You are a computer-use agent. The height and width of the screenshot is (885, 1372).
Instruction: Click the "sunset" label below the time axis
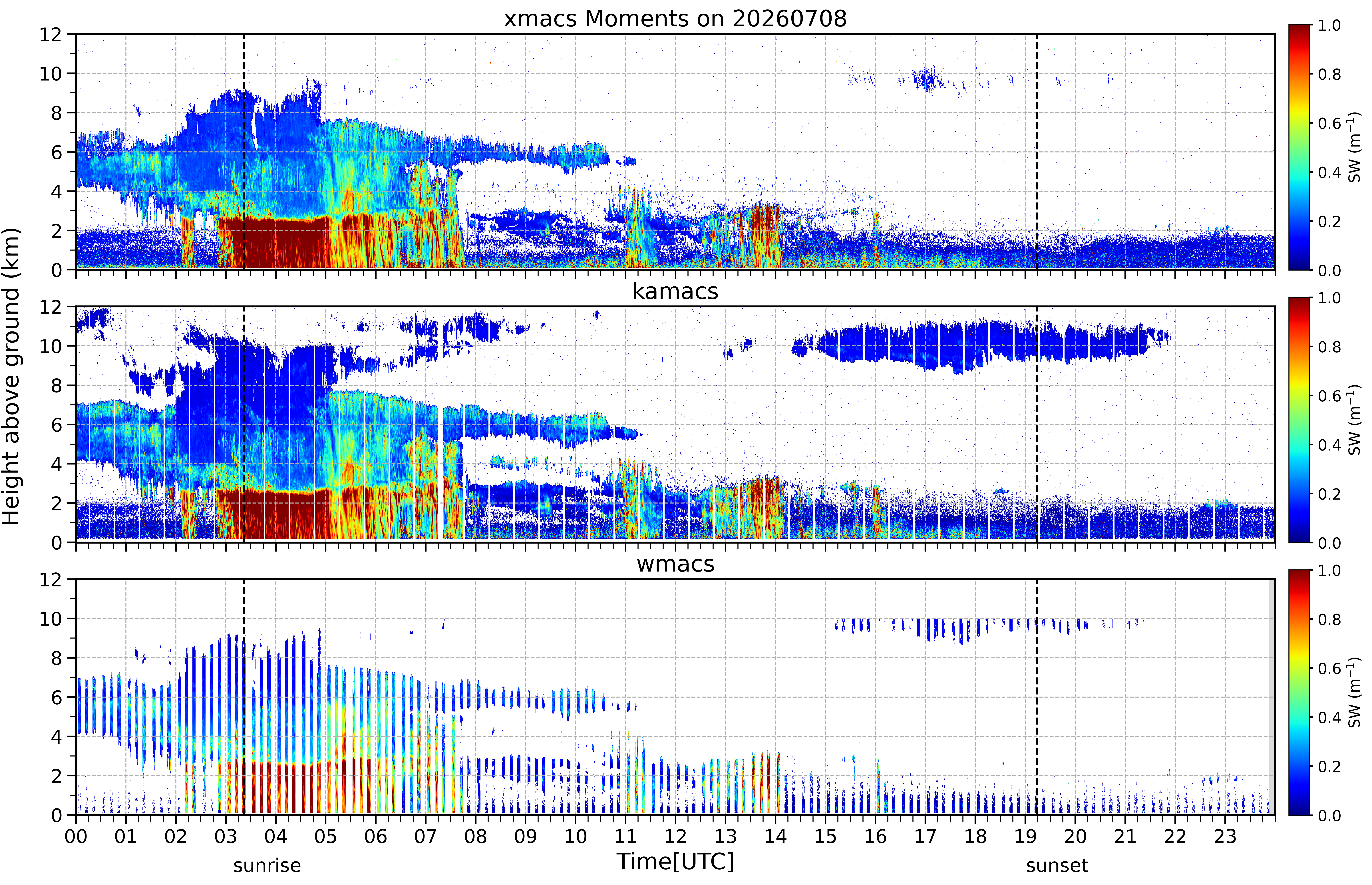pyautogui.click(x=1057, y=865)
